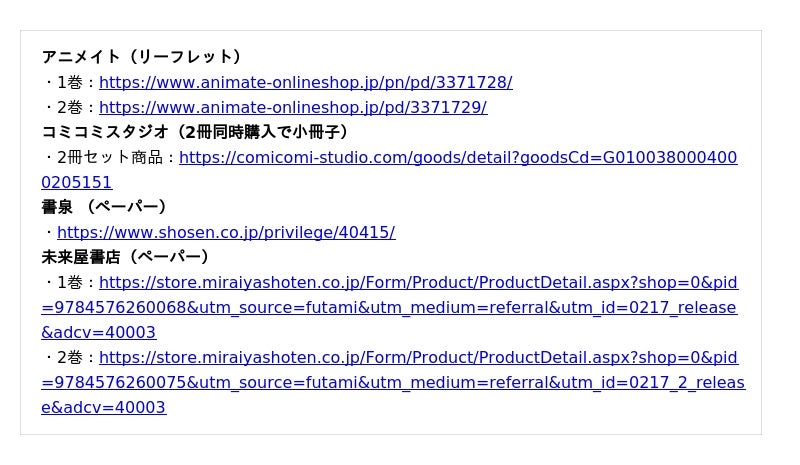Click the 2冊セット商品 label

click(x=112, y=157)
